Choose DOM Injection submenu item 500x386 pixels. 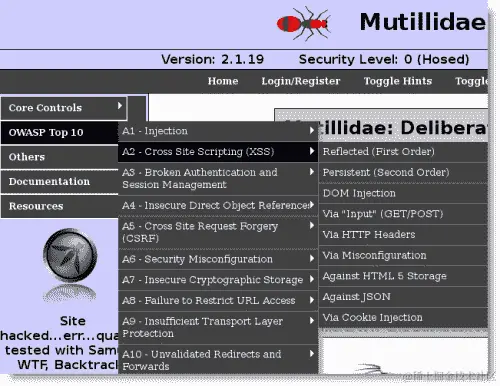coord(403,194)
